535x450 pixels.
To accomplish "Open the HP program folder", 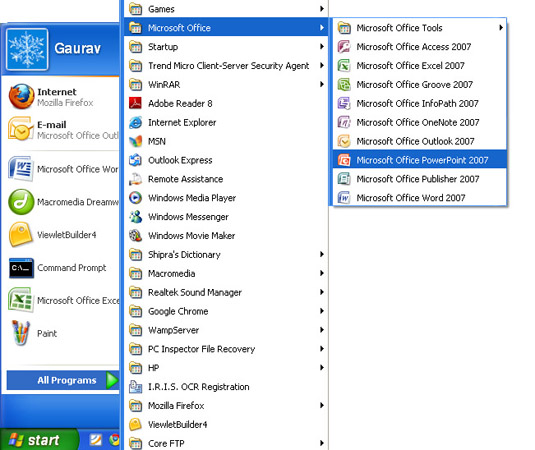I will [226, 368].
